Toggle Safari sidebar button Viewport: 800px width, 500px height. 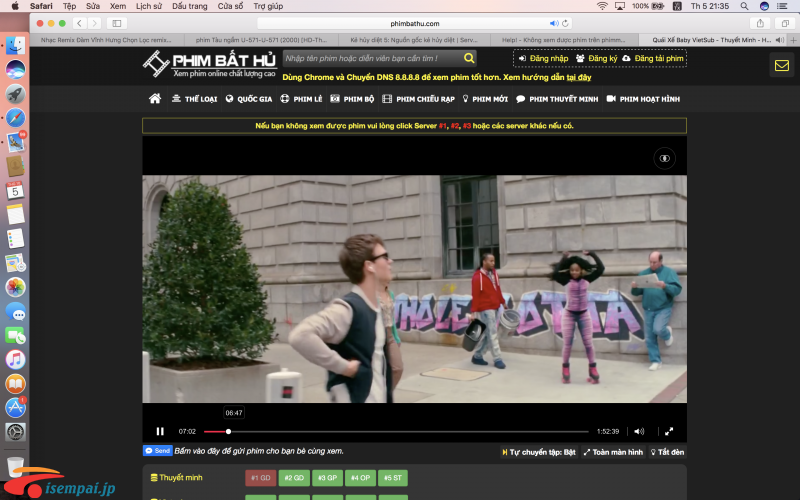pyautogui.click(x=116, y=23)
